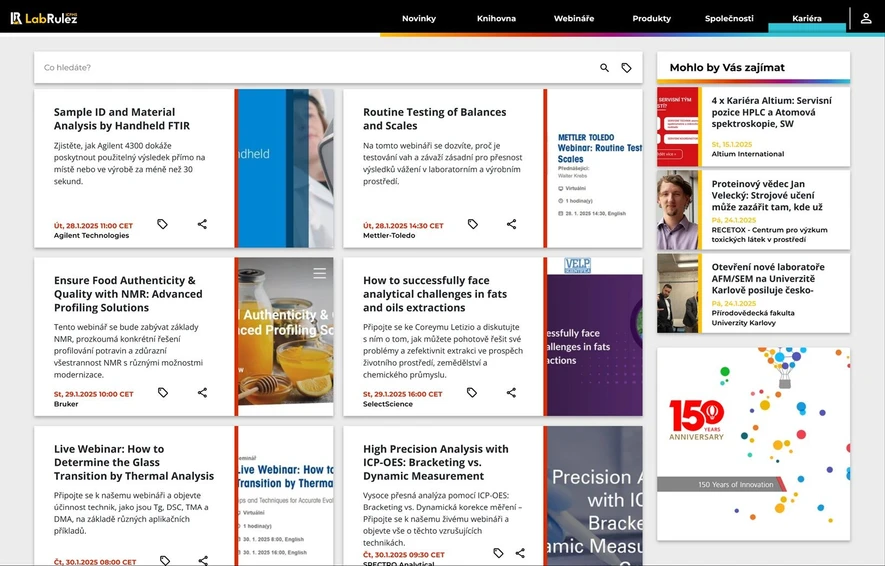
Task: Click date 'St, 29.1.2025 16:00 CET'
Action: [402, 394]
